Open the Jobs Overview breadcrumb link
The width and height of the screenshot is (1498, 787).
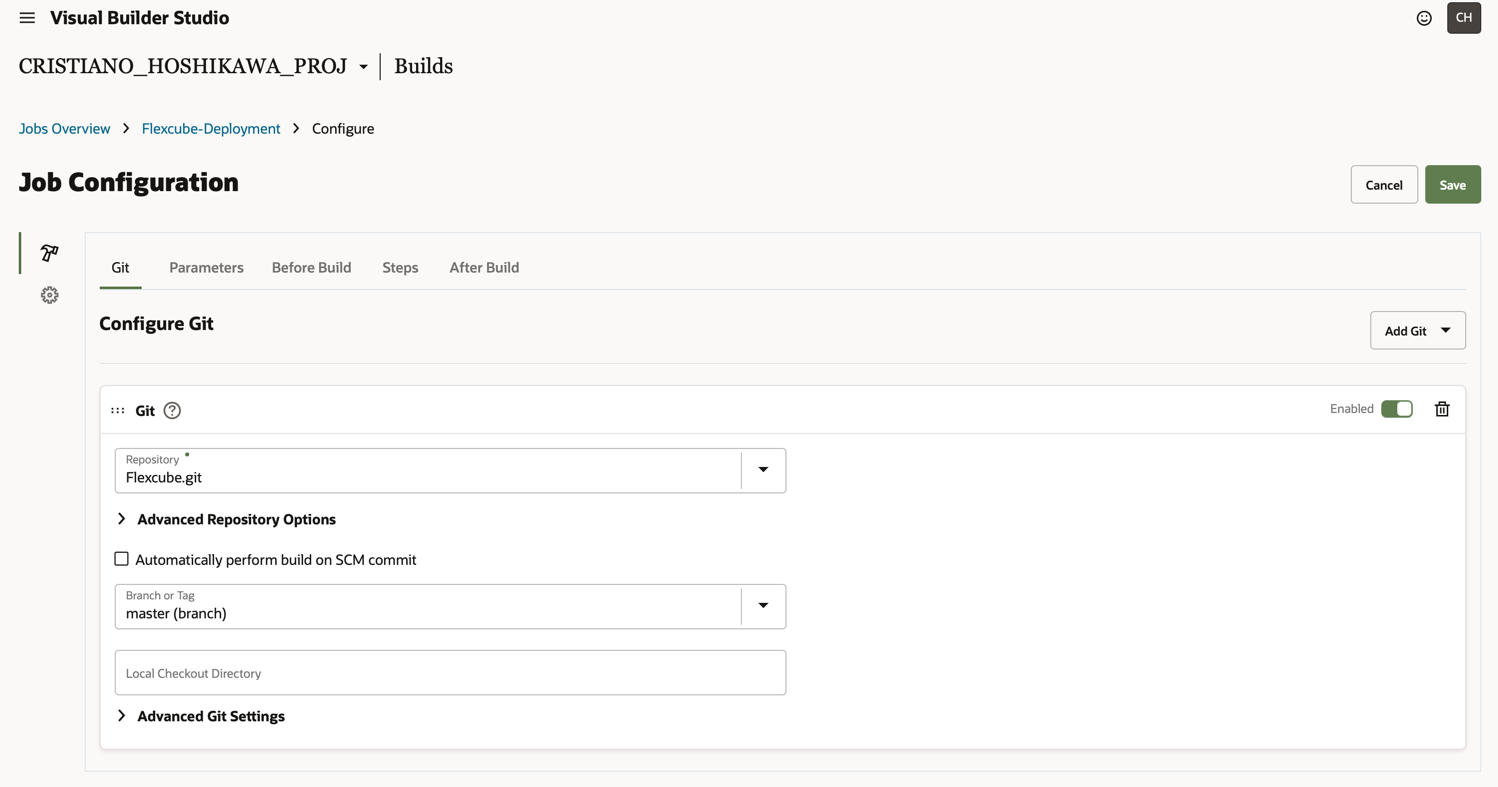coord(64,128)
